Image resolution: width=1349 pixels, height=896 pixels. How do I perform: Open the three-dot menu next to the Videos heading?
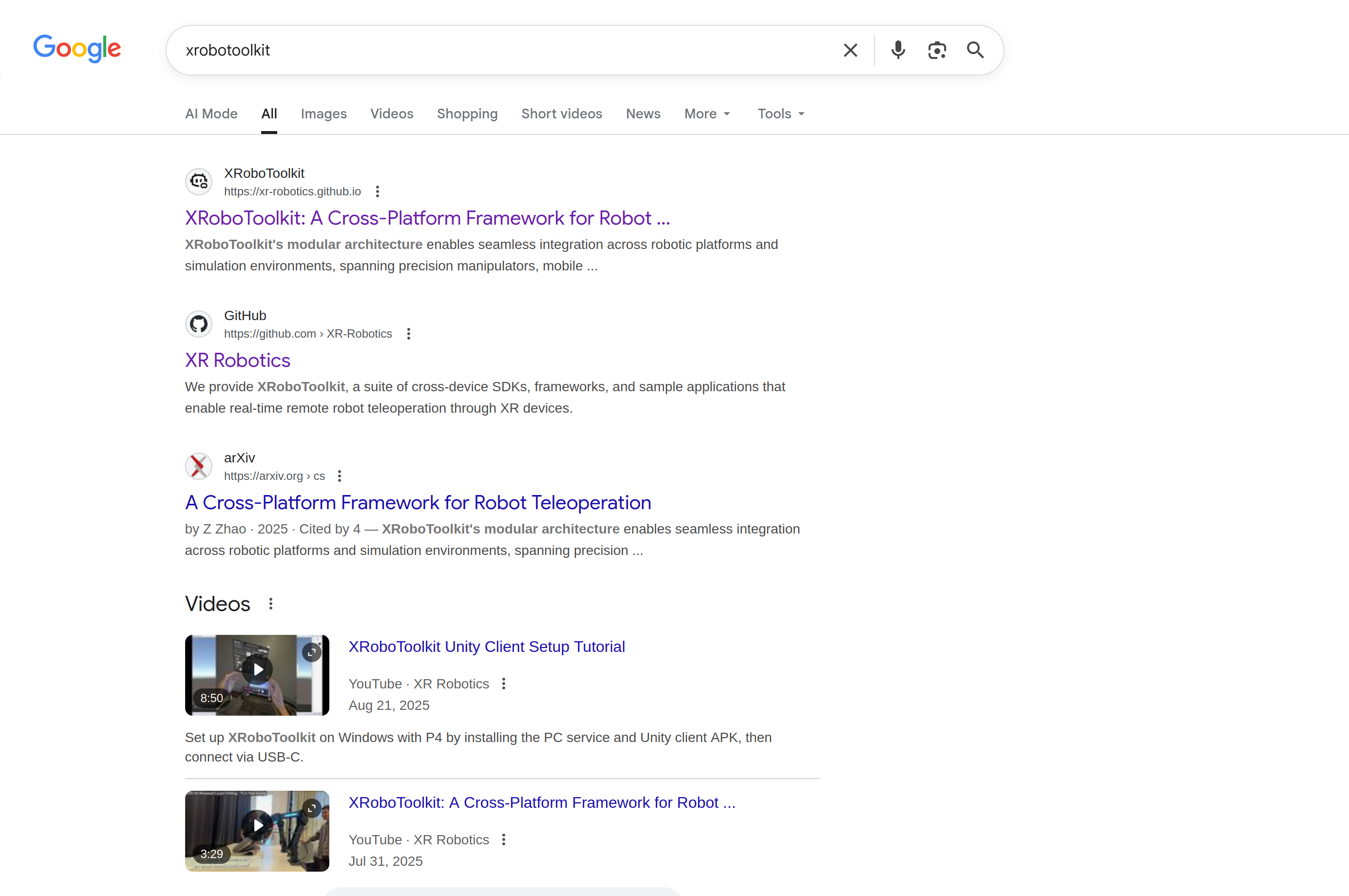pyautogui.click(x=271, y=604)
